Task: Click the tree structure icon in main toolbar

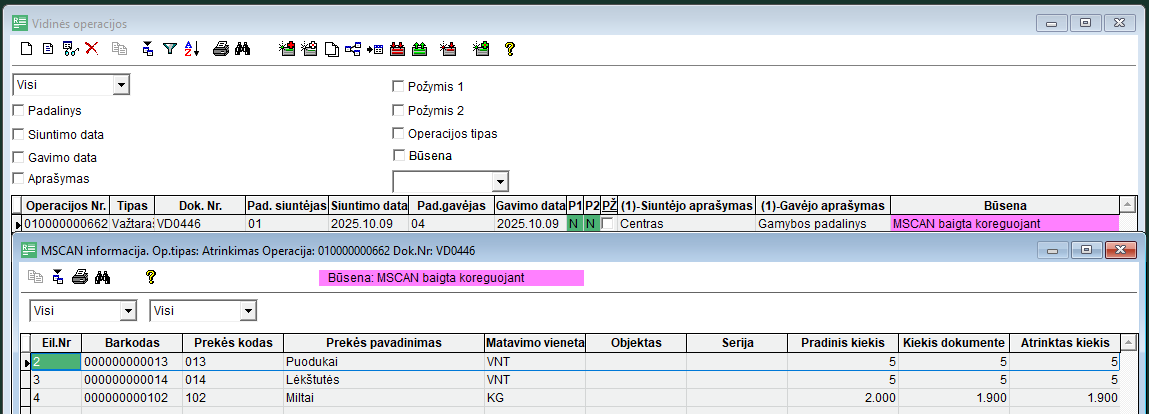Action: 353,48
